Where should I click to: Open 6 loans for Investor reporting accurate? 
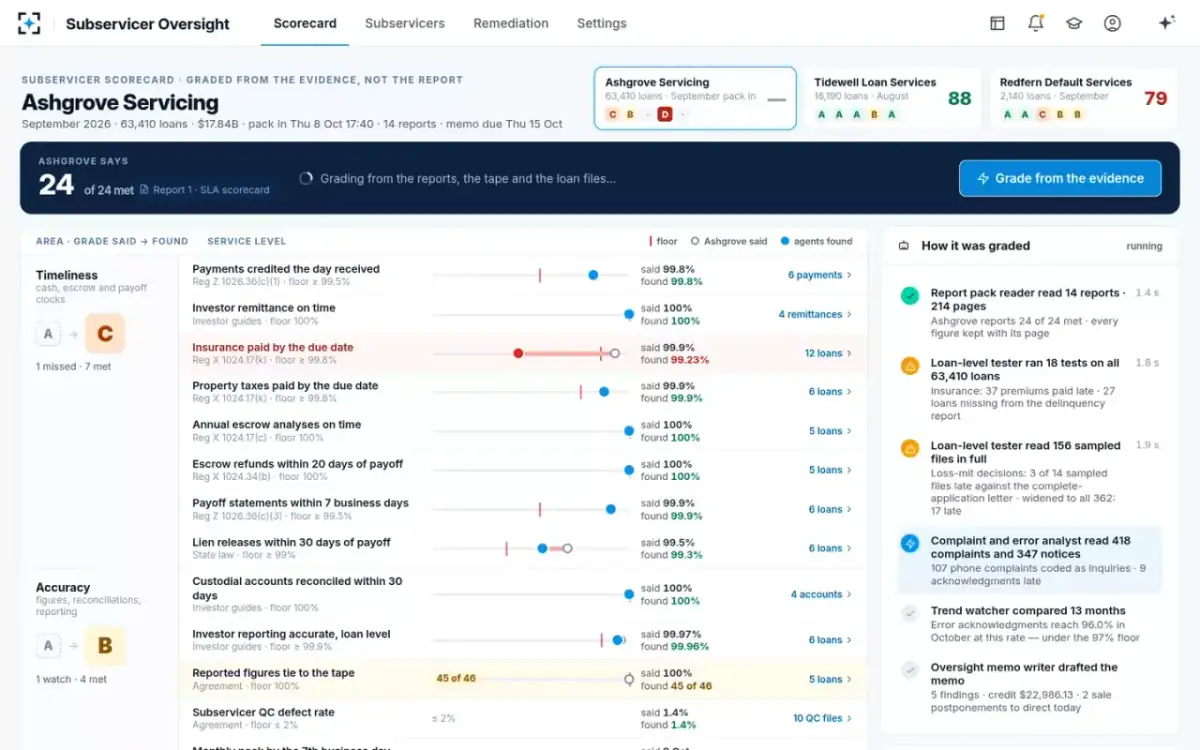click(830, 640)
